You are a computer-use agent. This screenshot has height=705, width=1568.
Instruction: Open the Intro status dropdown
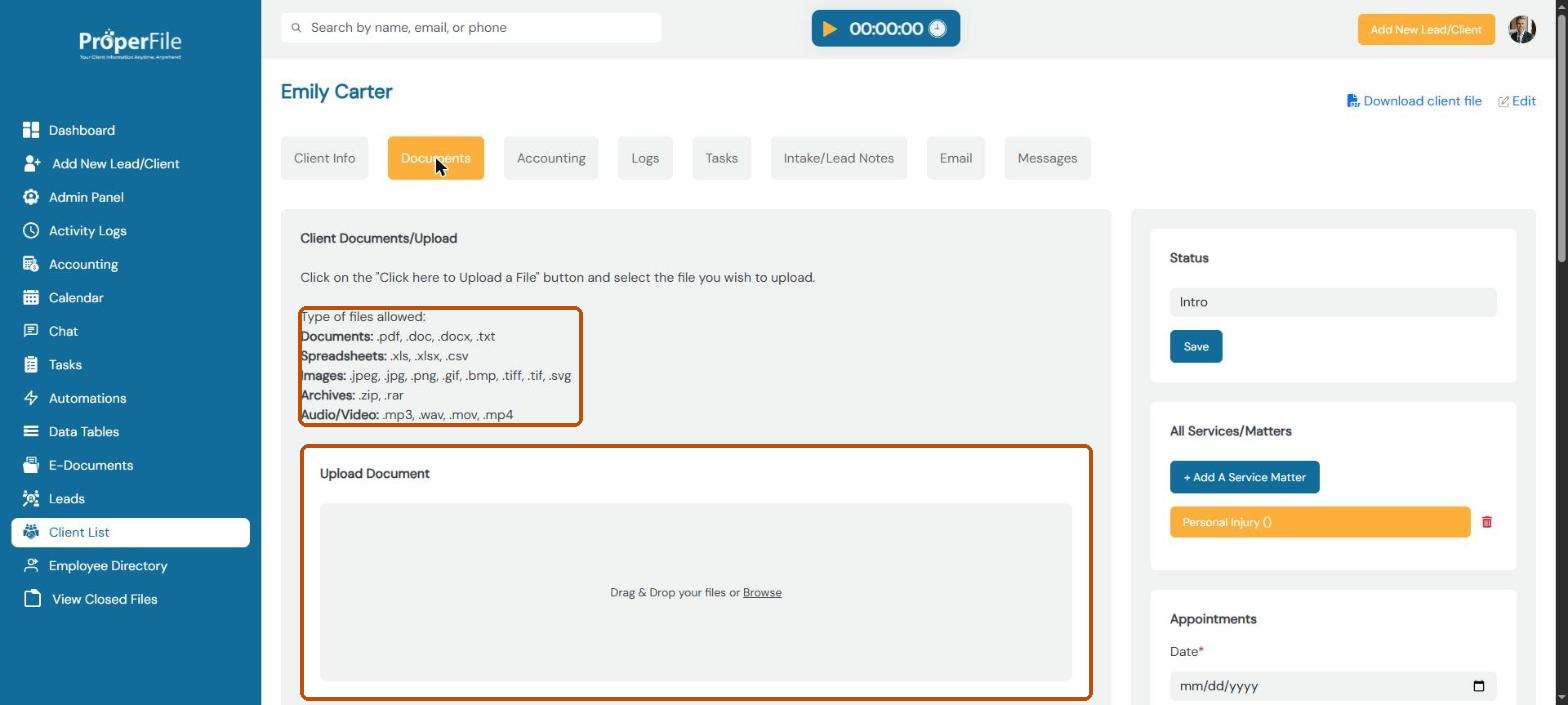(x=1333, y=302)
